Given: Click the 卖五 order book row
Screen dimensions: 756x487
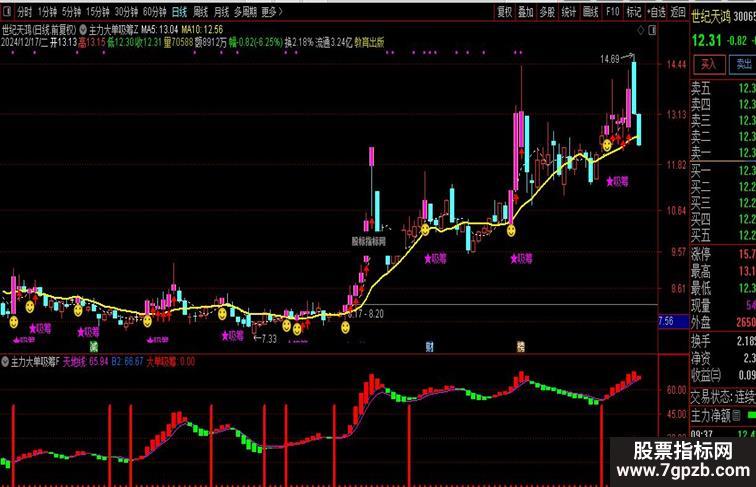Looking at the screenshot, I should (x=723, y=88).
